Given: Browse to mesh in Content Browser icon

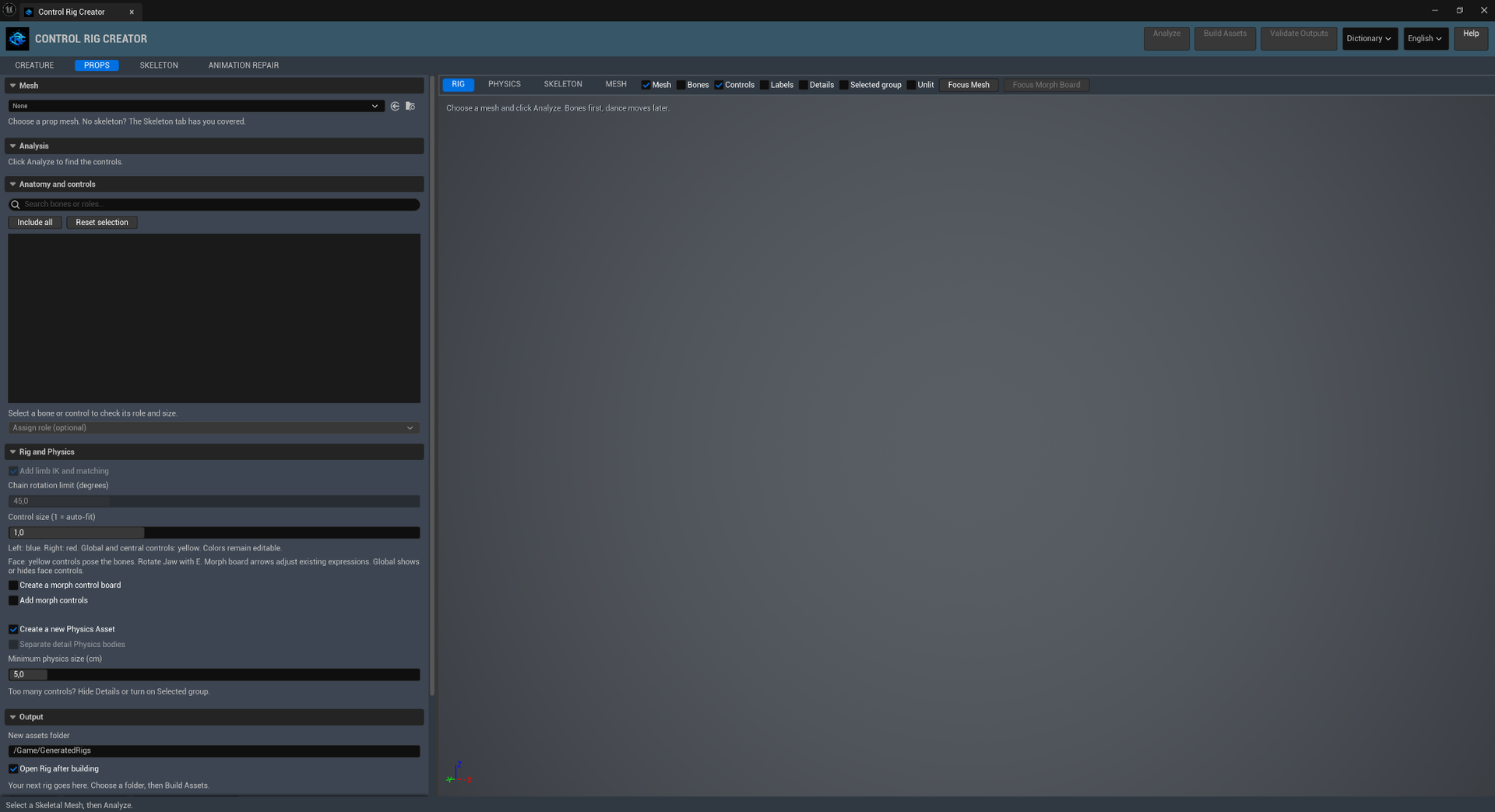Looking at the screenshot, I should [x=410, y=106].
